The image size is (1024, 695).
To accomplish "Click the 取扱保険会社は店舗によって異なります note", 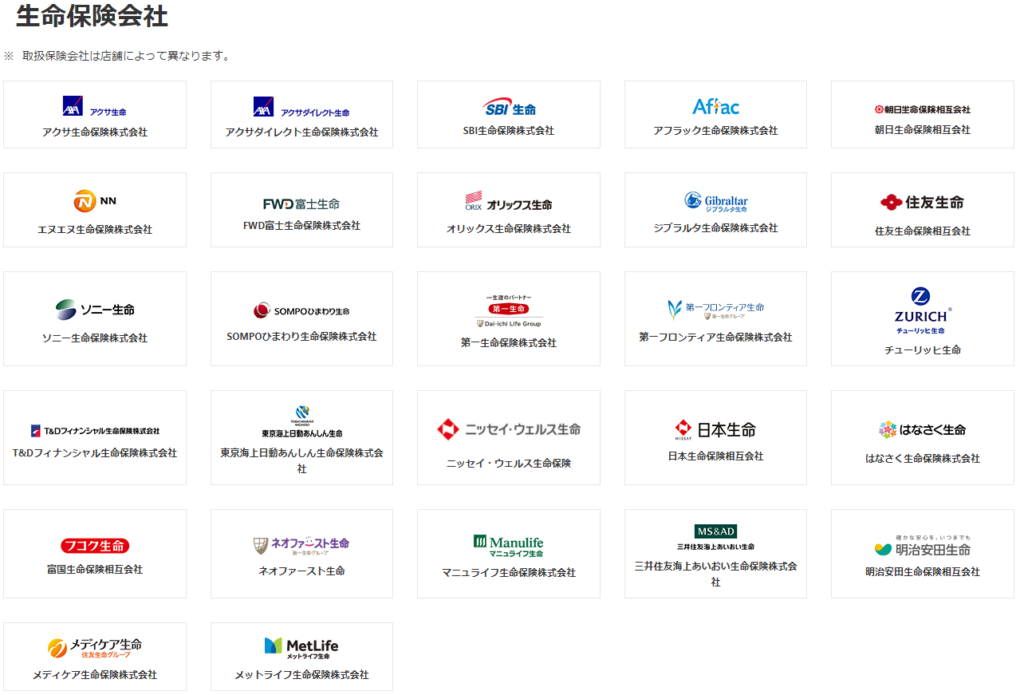I will [125, 56].
